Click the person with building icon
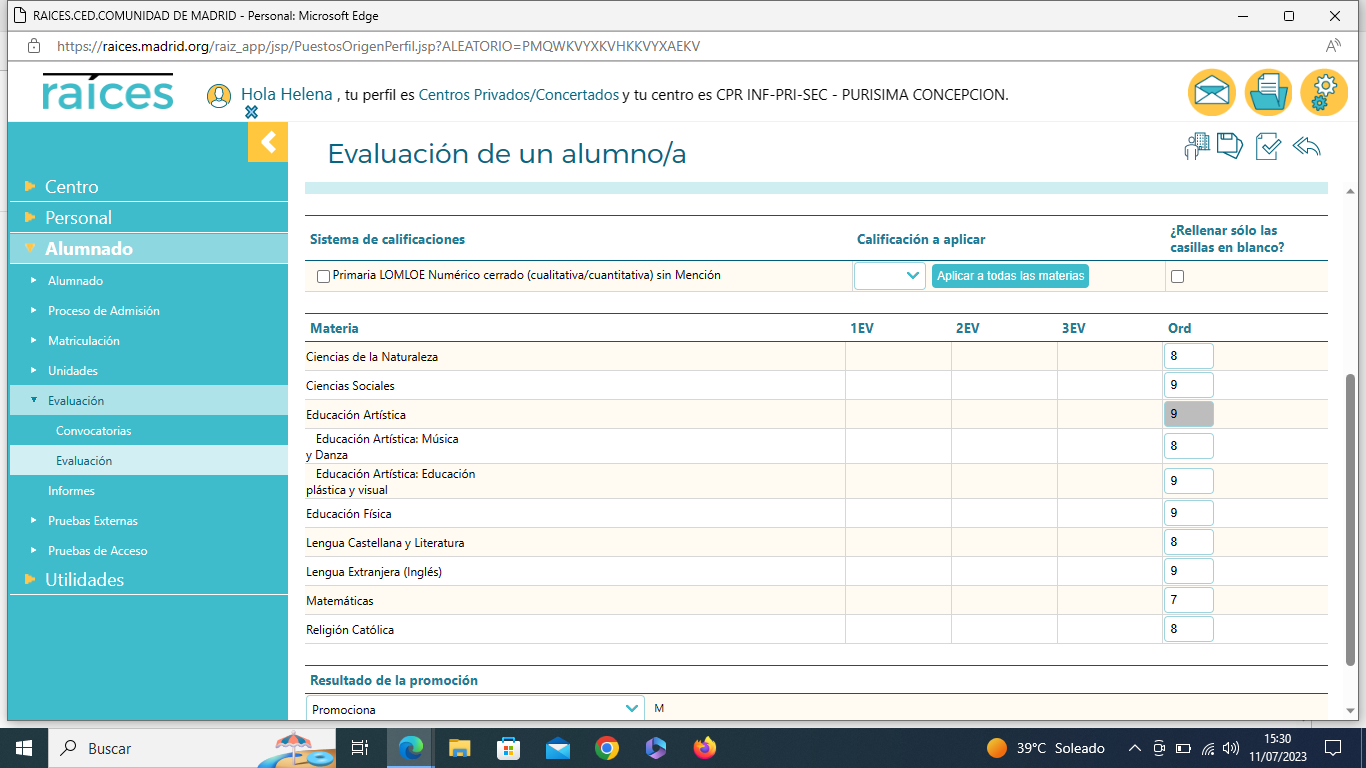Image resolution: width=1366 pixels, height=768 pixels. click(x=1196, y=147)
